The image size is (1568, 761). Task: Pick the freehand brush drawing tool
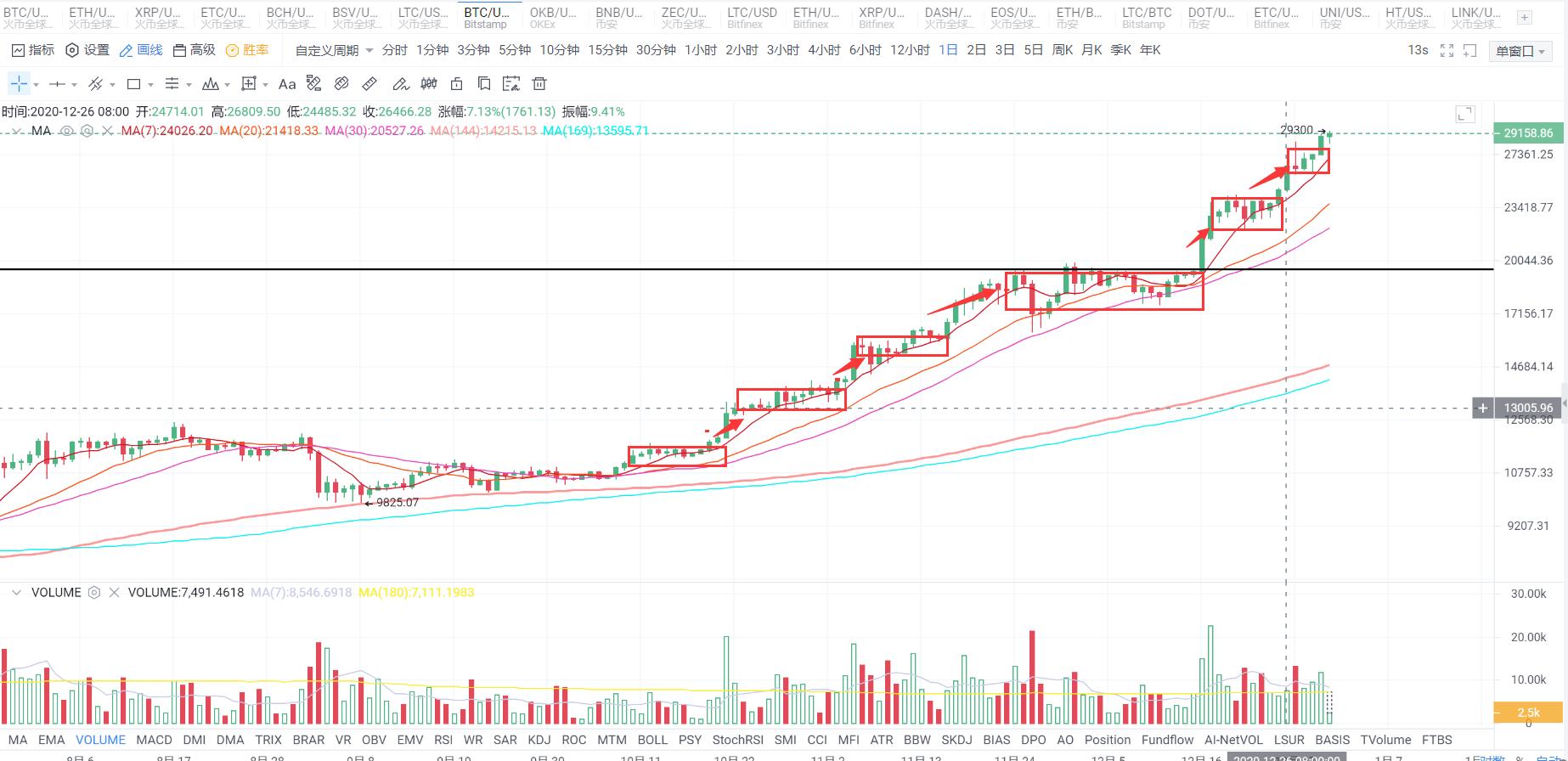(400, 84)
